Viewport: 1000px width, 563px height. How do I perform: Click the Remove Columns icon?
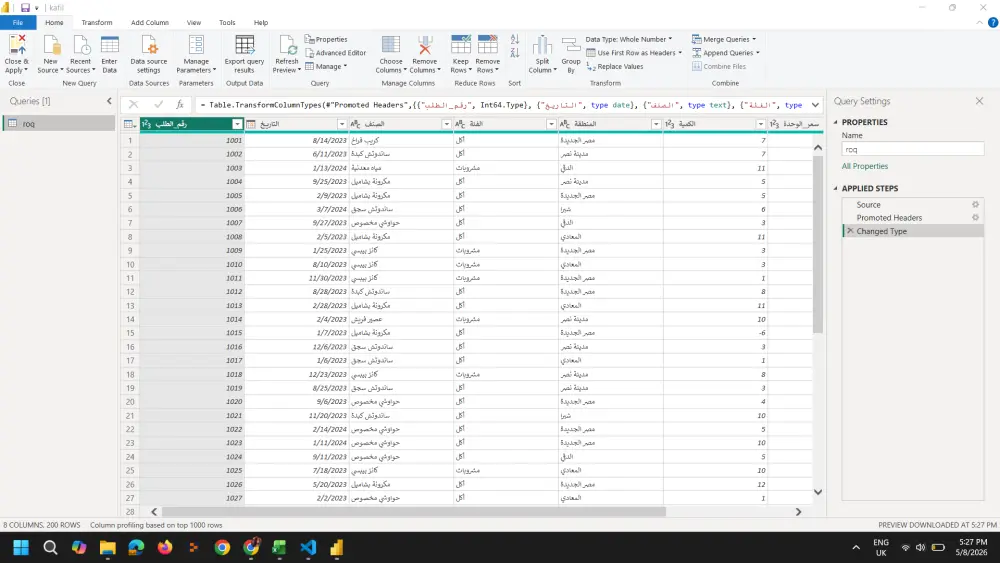(x=425, y=46)
